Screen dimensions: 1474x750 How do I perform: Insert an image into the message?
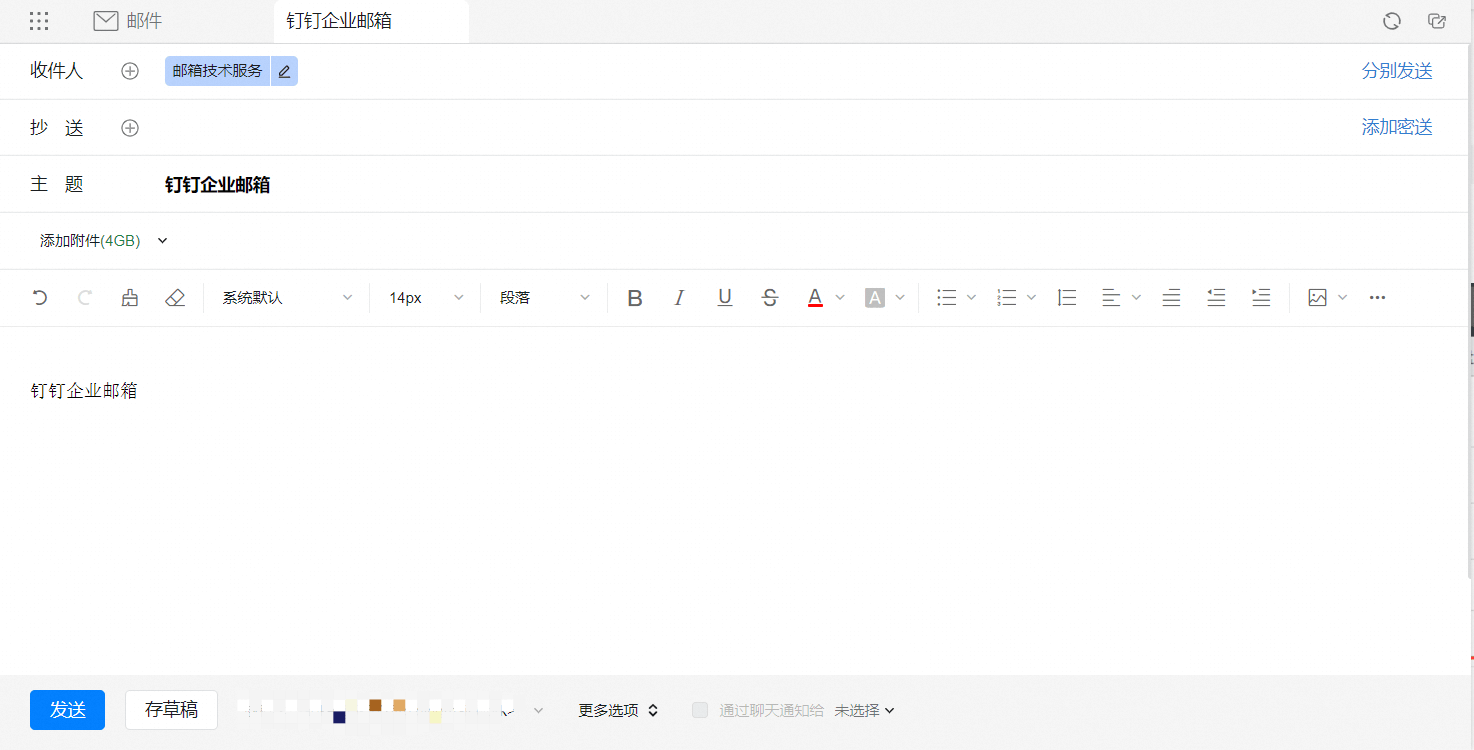[x=1317, y=297]
